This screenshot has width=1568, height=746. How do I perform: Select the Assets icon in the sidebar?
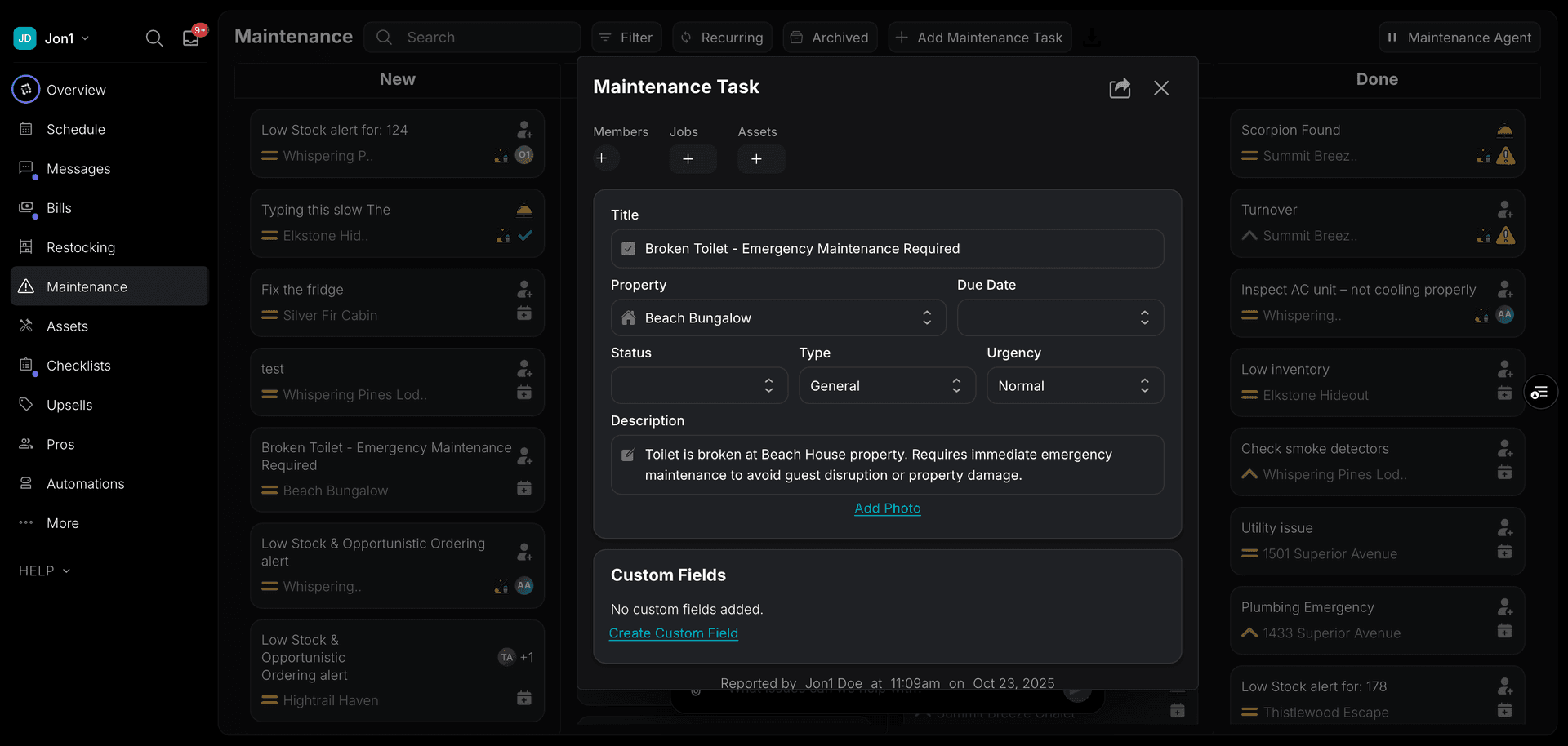25,326
